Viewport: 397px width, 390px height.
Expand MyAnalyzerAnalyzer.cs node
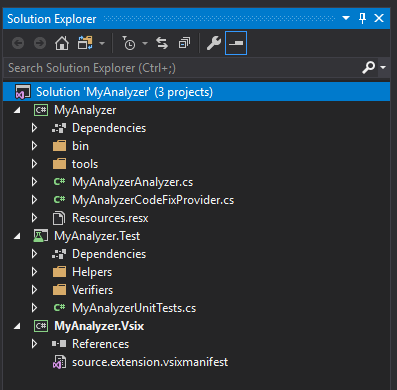[x=34, y=182]
